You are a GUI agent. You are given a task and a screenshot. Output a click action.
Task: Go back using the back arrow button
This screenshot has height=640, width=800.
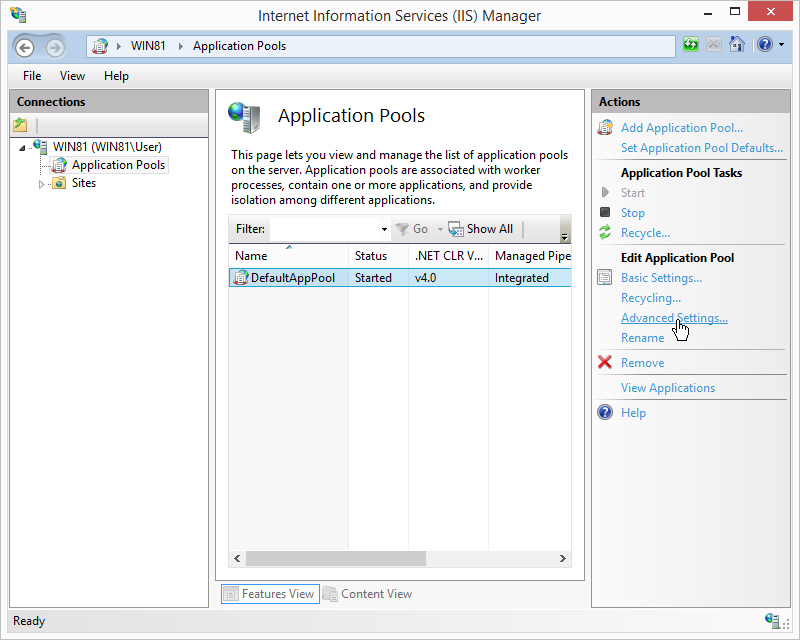(24, 47)
